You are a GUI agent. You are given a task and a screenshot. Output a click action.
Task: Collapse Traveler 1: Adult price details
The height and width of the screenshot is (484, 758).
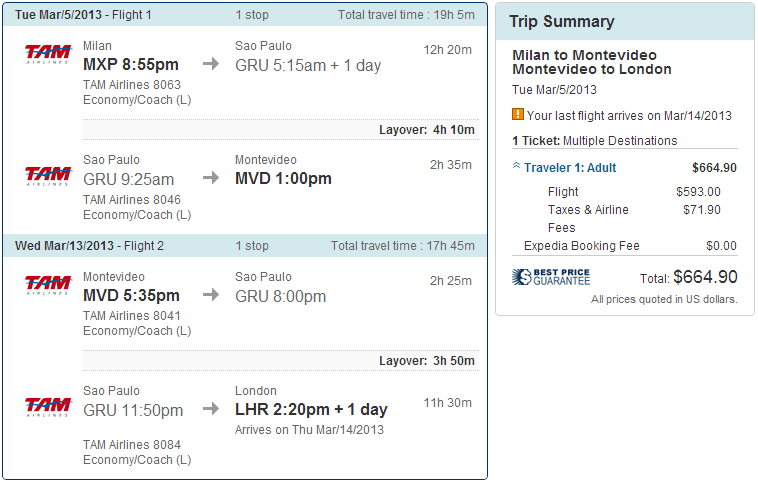tap(517, 167)
